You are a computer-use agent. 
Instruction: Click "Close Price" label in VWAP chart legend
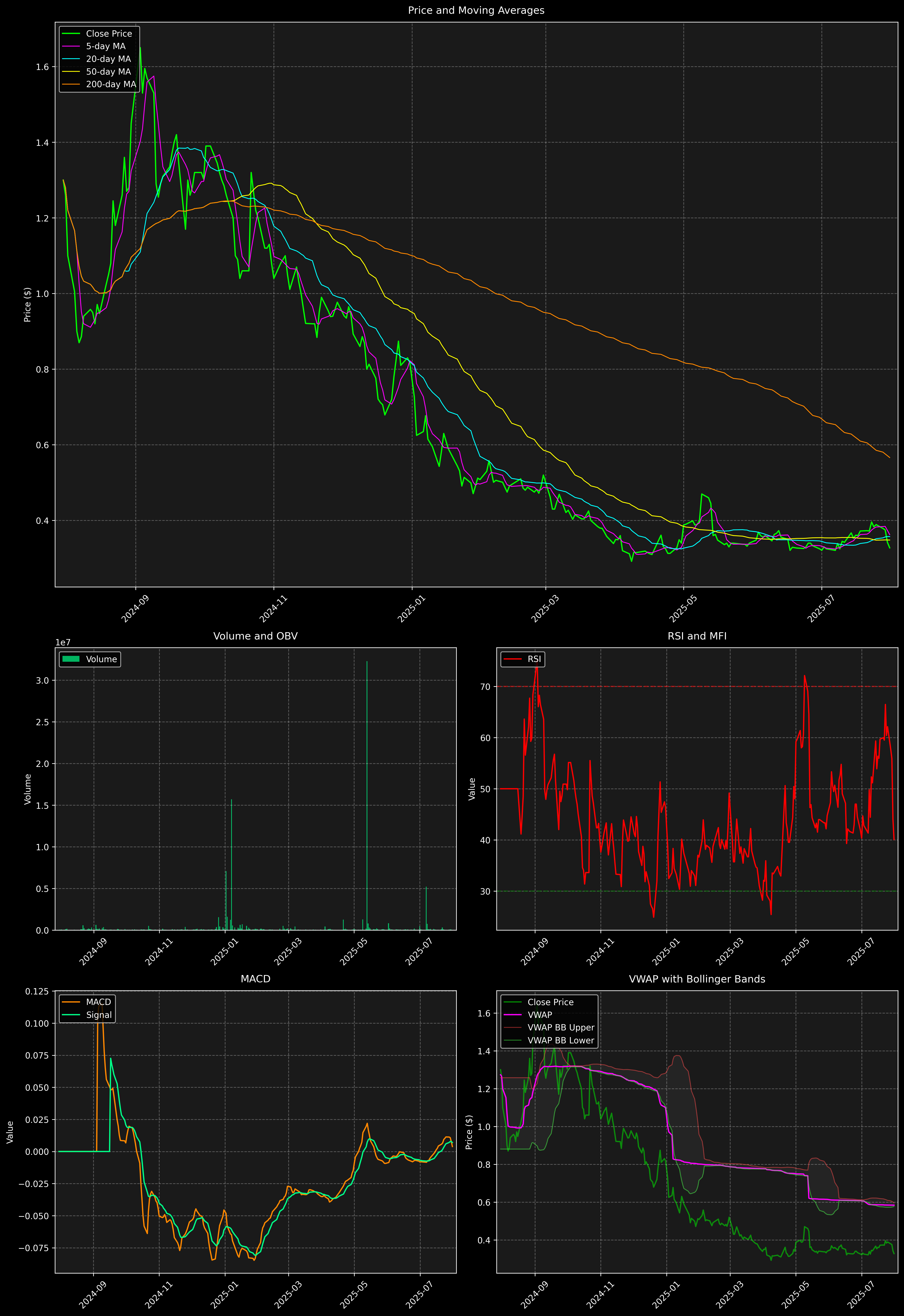click(551, 1002)
